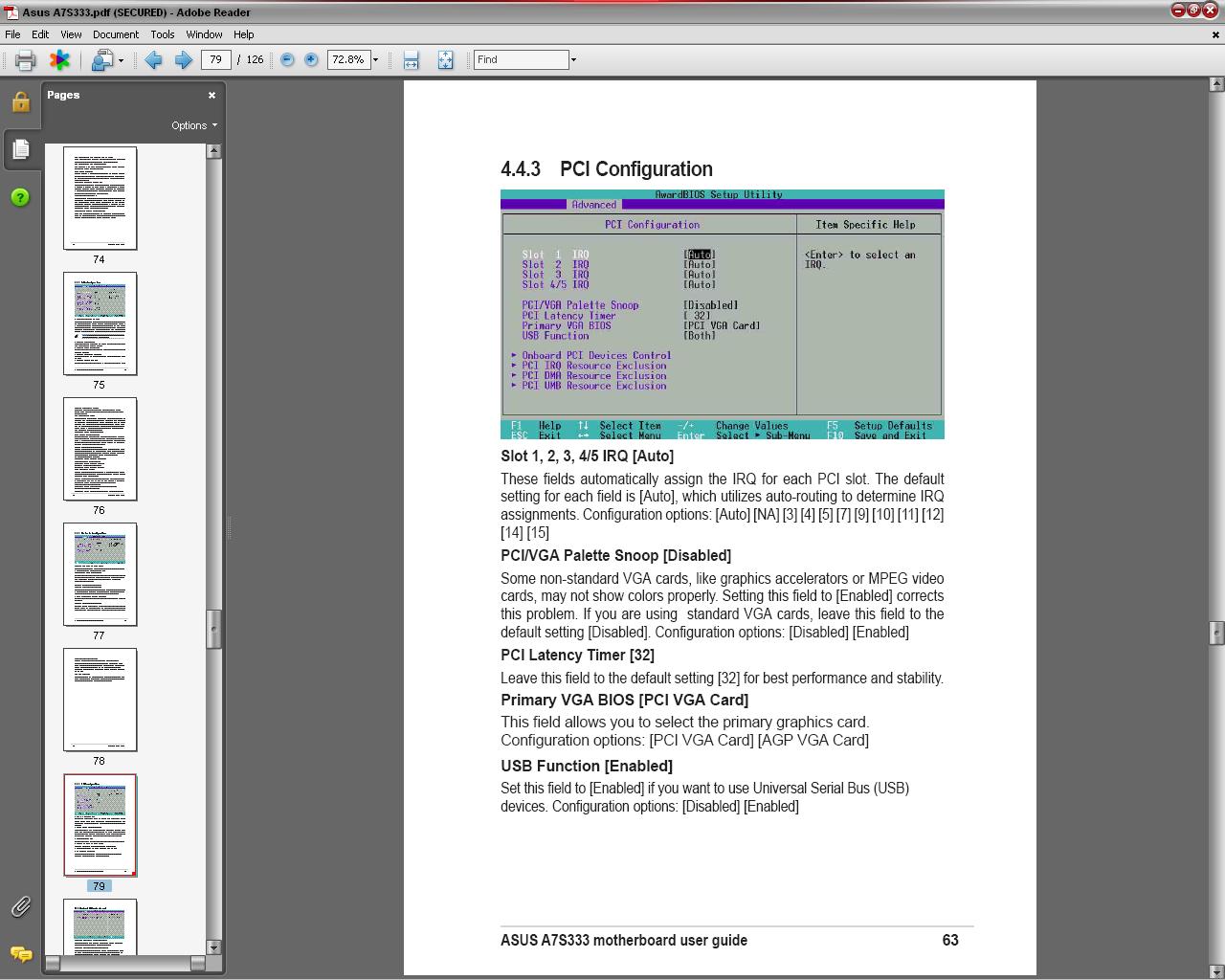Click heading '4.4.3 PCI Configuration'
The image size is (1225, 980).
(x=607, y=169)
